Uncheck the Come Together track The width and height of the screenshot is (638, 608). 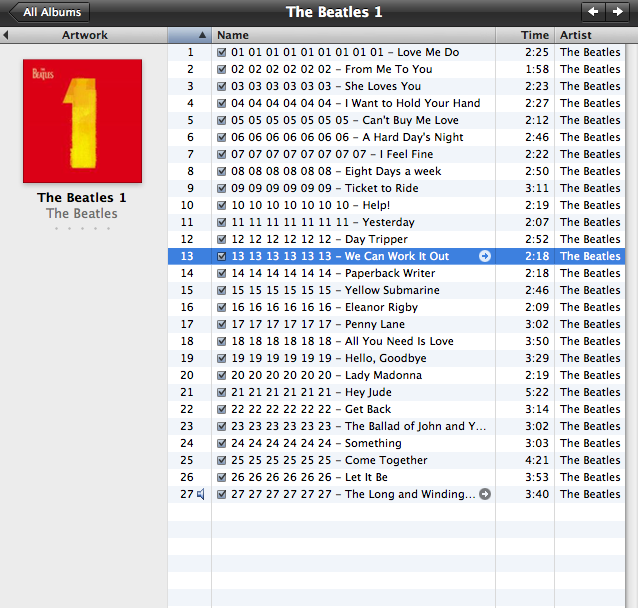click(221, 460)
